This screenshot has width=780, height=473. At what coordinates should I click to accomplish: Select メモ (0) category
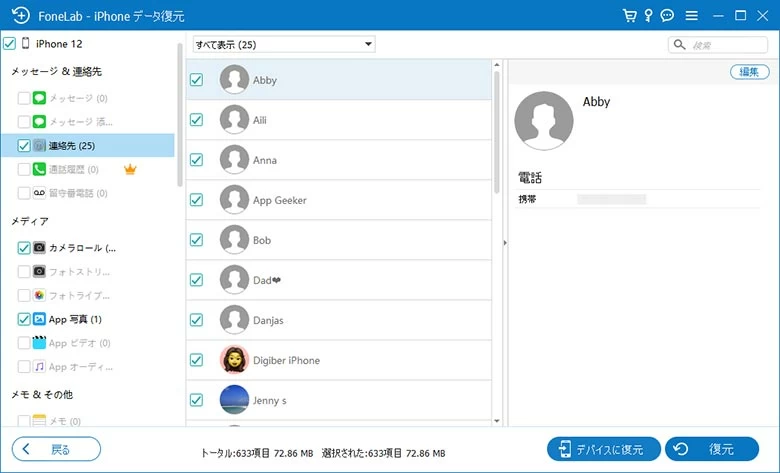(65, 421)
